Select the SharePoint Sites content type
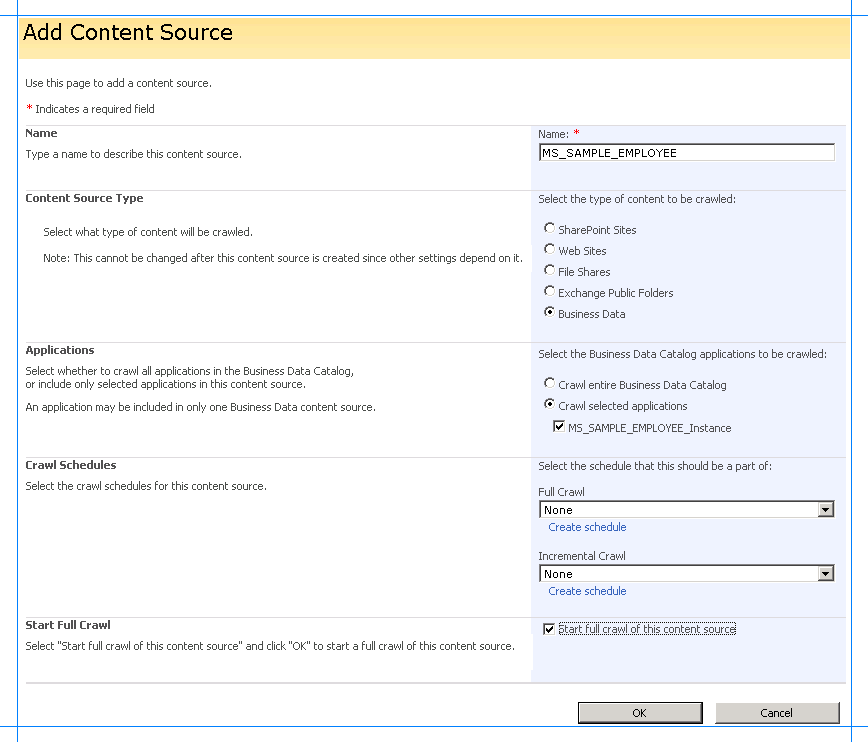The height and width of the screenshot is (742, 868). click(548, 229)
